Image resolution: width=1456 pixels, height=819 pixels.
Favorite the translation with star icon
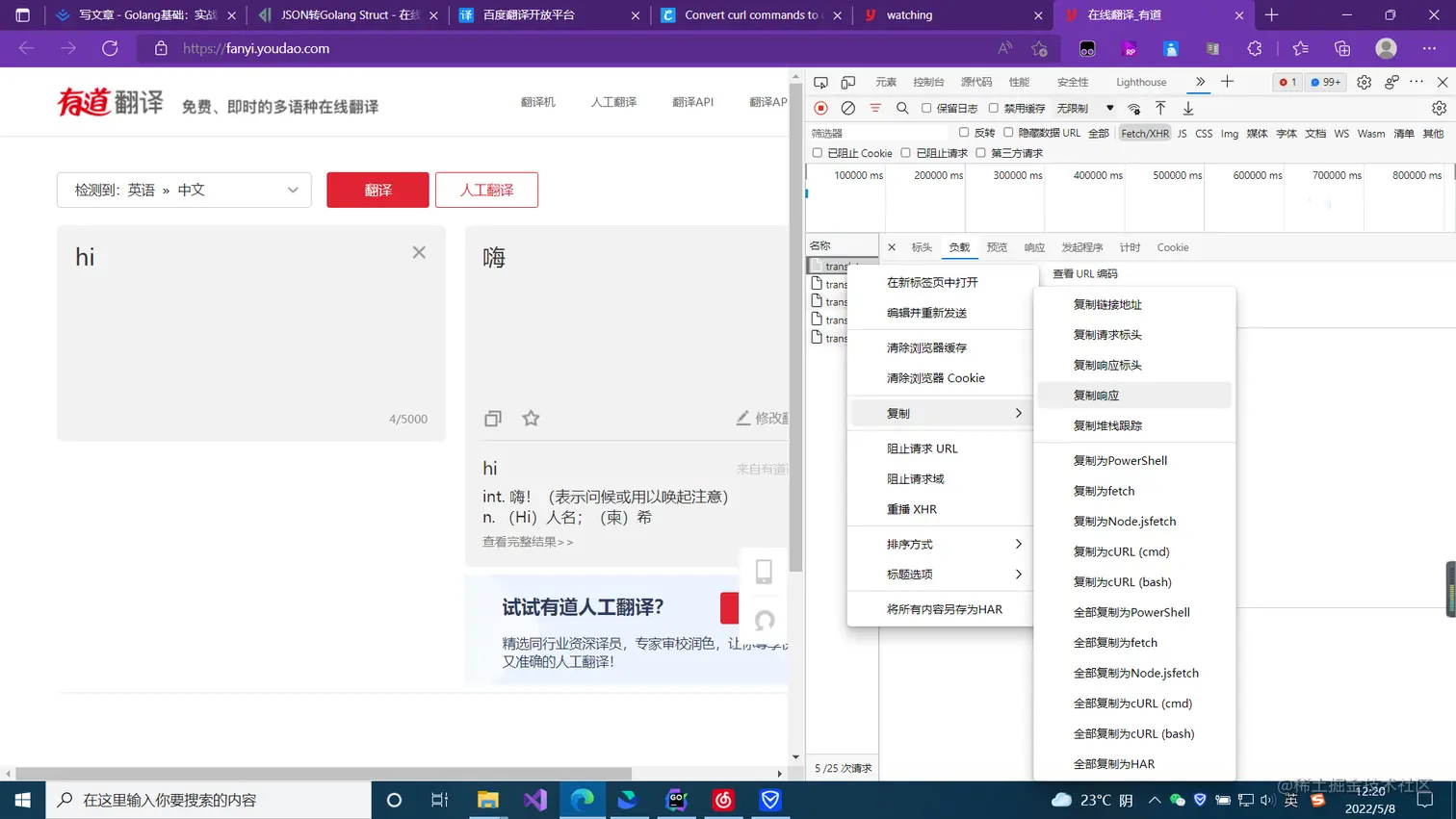tap(531, 418)
